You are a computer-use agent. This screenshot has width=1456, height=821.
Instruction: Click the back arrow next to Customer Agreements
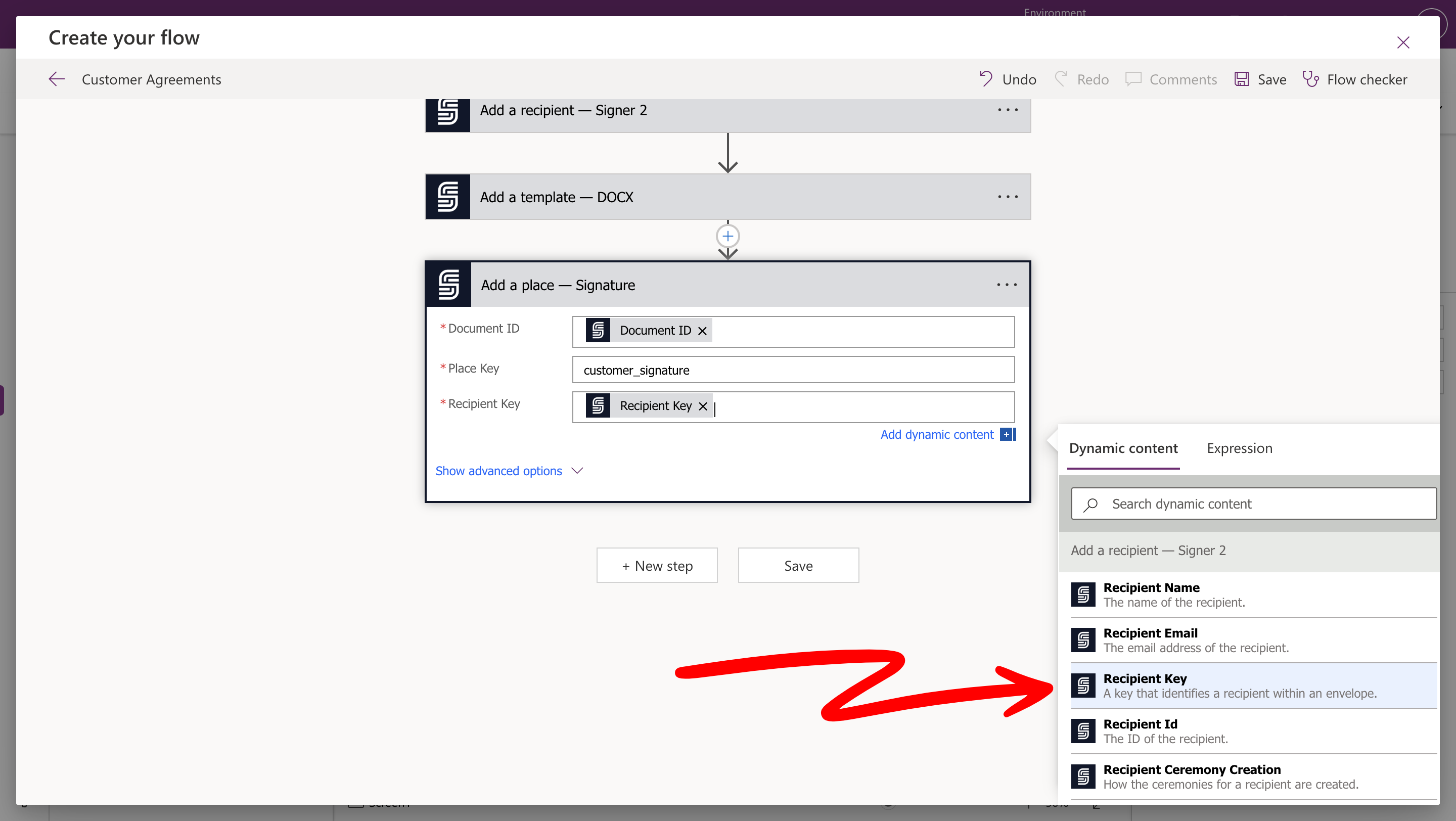[x=57, y=79]
